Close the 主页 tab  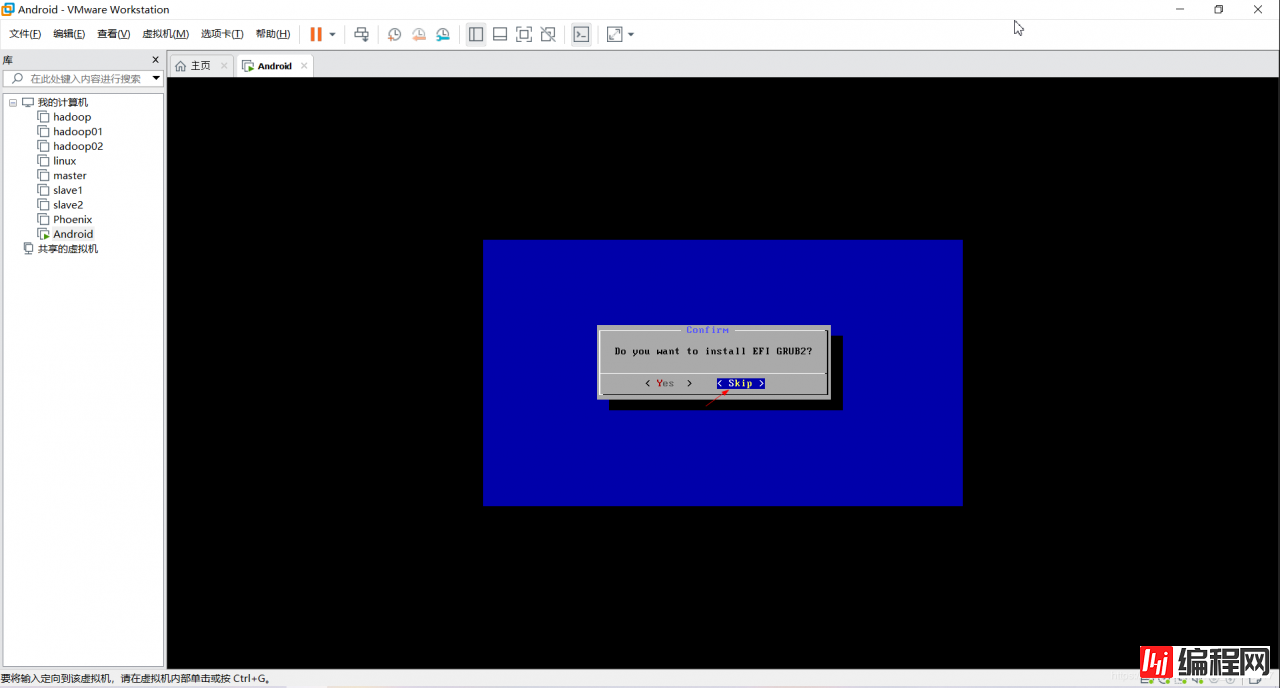point(224,66)
